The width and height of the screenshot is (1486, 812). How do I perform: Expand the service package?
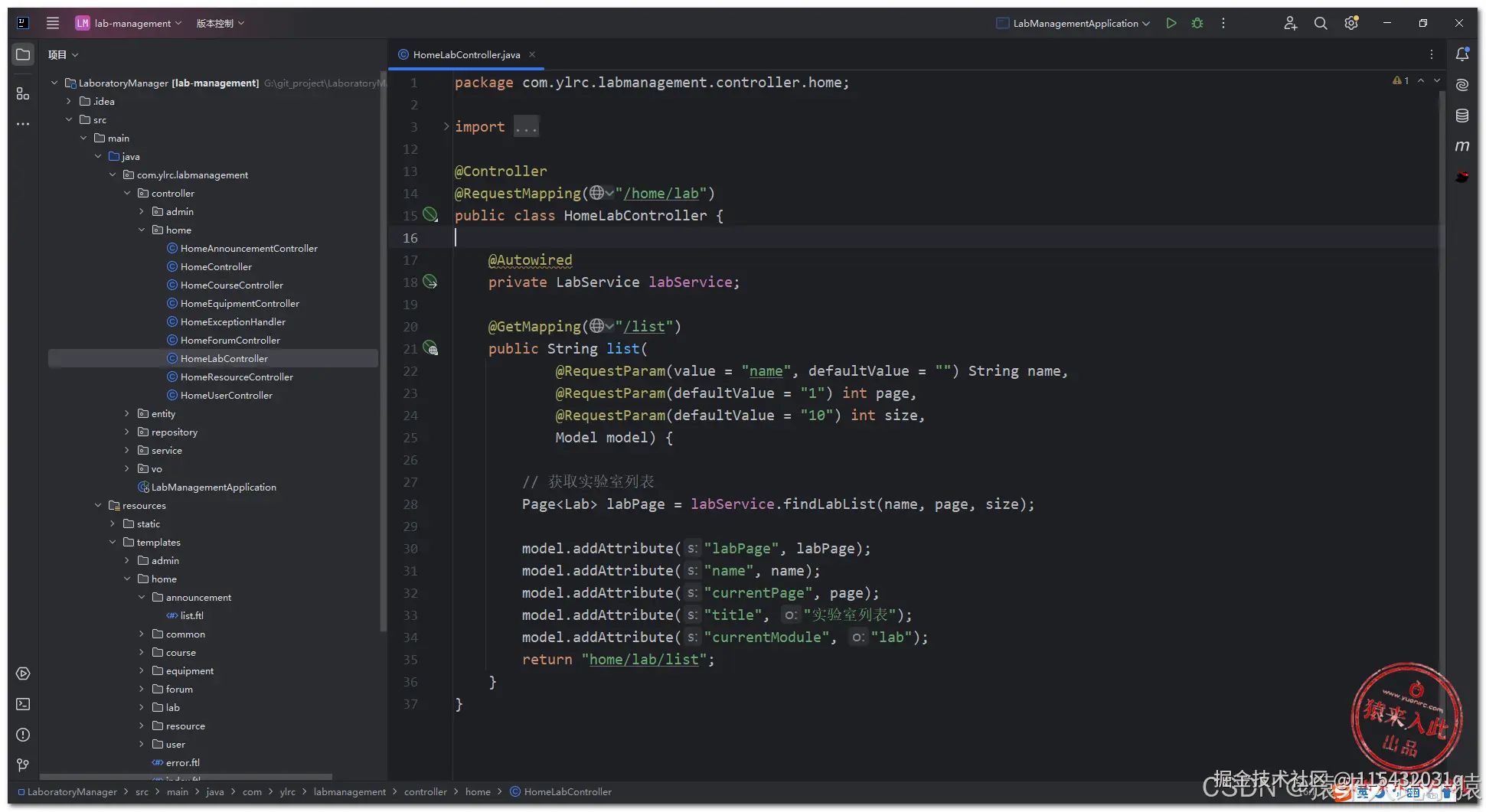127,450
